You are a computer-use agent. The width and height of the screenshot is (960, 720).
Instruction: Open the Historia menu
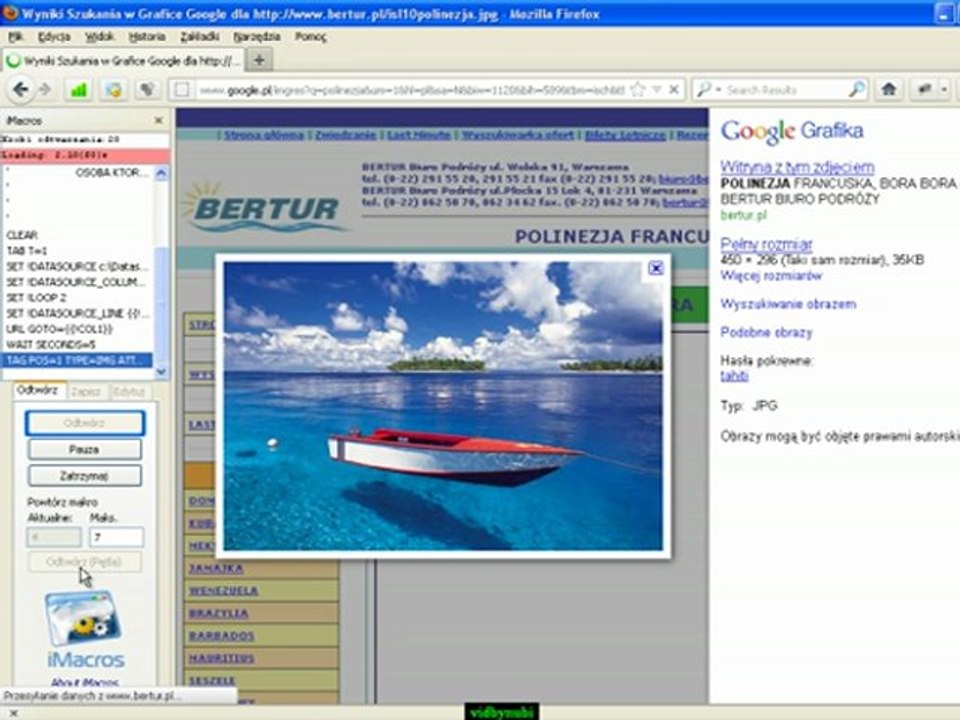(x=147, y=37)
